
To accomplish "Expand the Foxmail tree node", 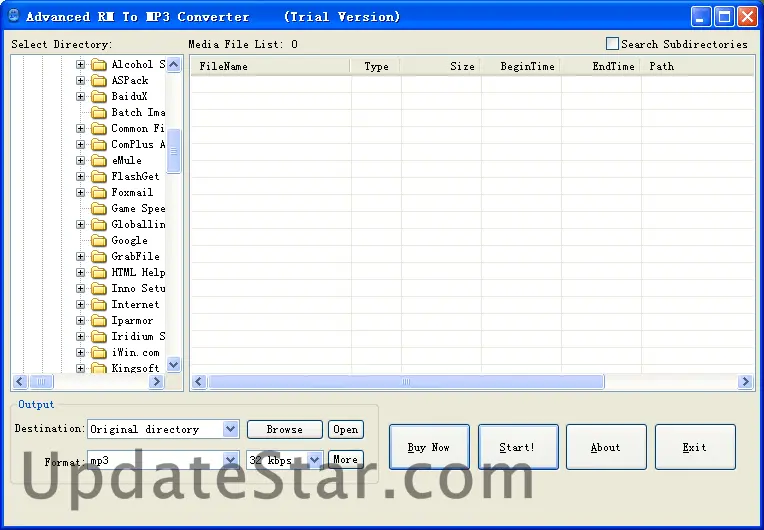I will coord(80,192).
